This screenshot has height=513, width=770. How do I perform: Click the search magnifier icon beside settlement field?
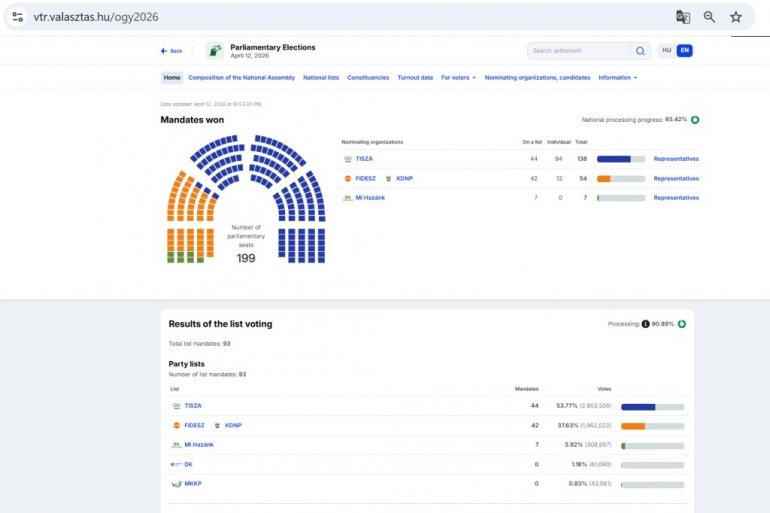640,51
